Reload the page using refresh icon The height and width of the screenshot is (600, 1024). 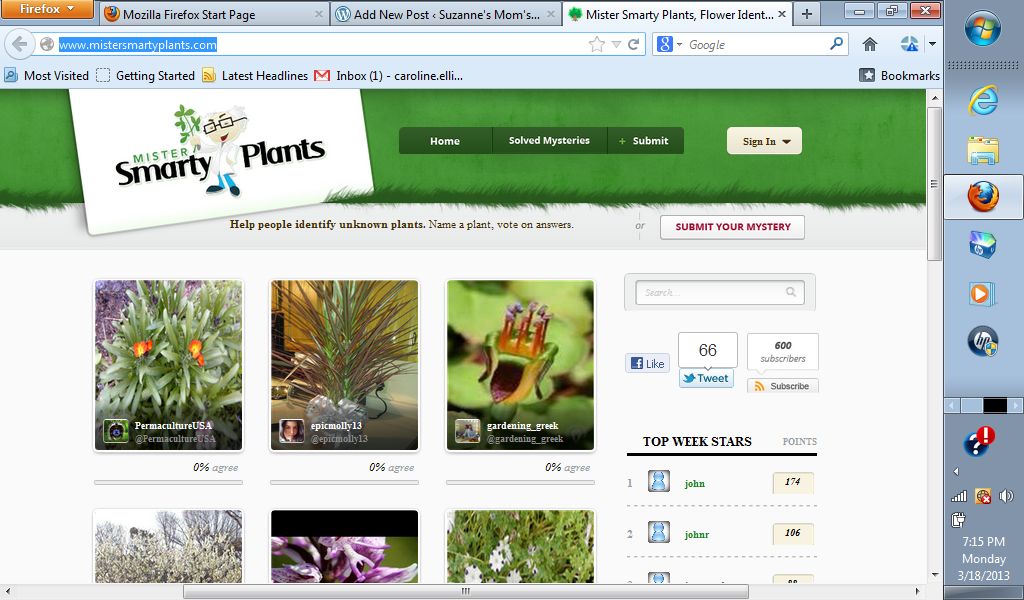[x=633, y=45]
